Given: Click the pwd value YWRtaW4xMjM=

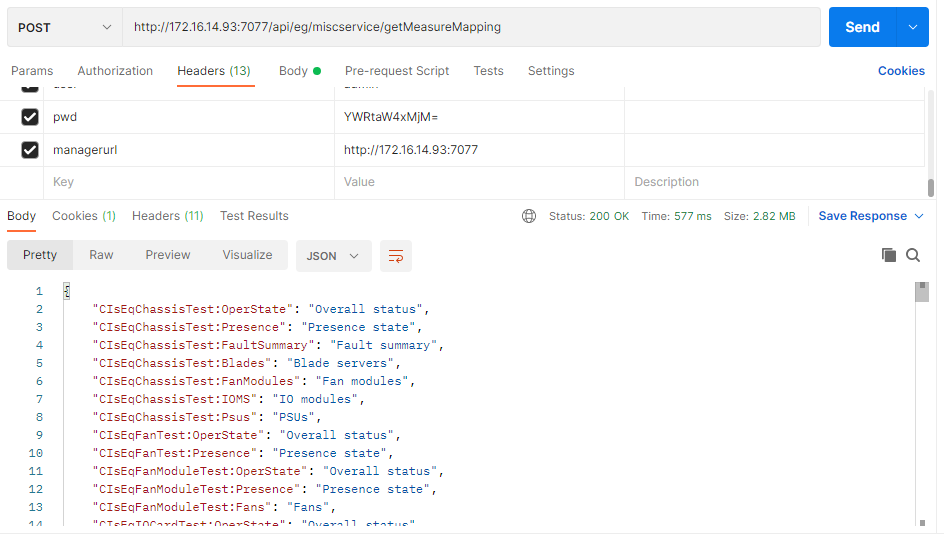Looking at the screenshot, I should 391,117.
